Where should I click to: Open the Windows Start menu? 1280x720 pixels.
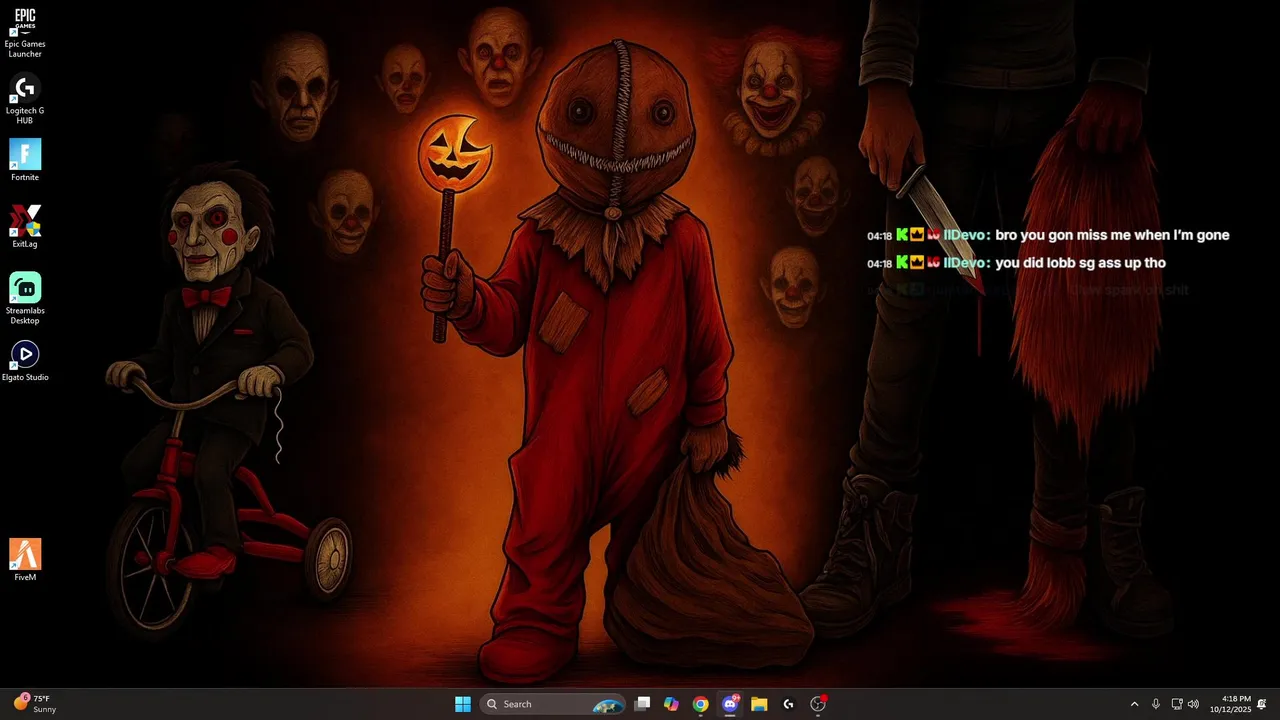(x=463, y=704)
